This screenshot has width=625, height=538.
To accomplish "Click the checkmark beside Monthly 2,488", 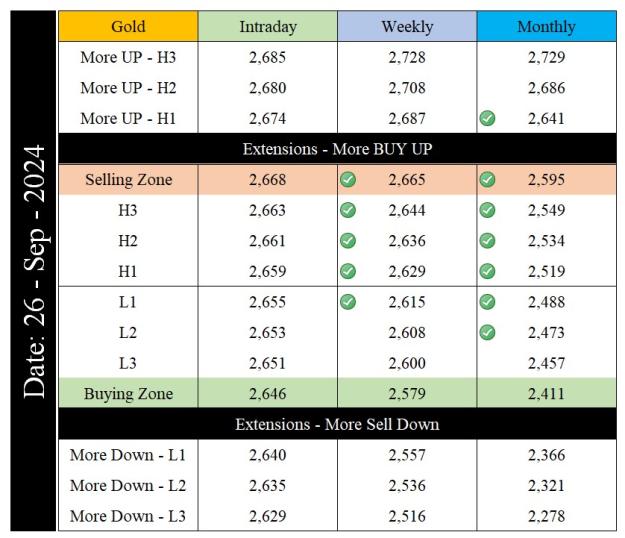I will pyautogui.click(x=487, y=302).
